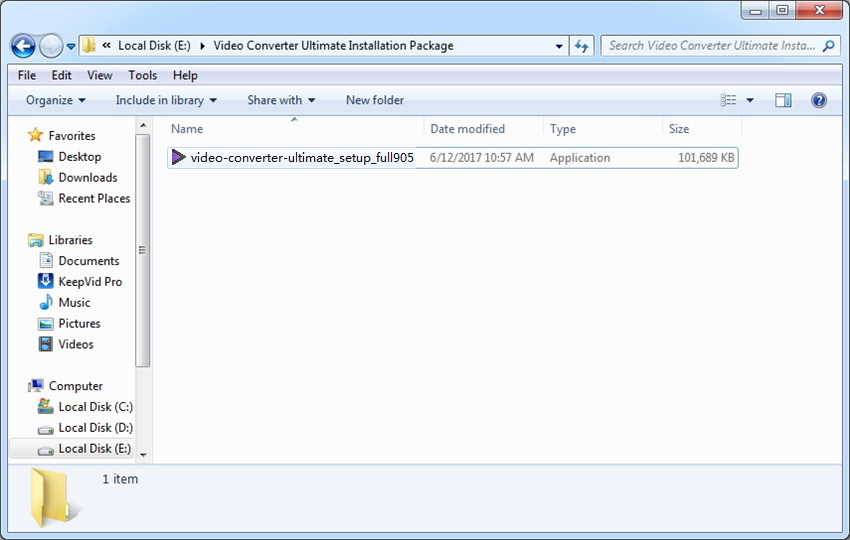Click the 101,689 KB size cell
Viewport: 850px width, 540px height.
(706, 158)
